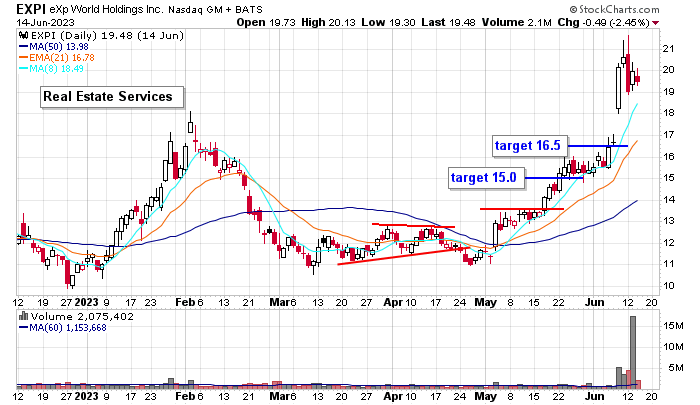Click the Open 19.73 value
The image size is (700, 405).
[x=266, y=22]
